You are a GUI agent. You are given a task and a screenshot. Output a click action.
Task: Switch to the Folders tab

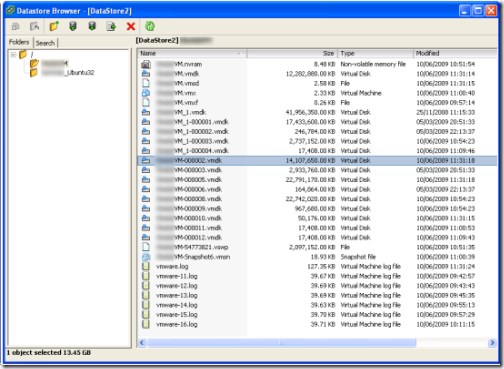tap(19, 42)
